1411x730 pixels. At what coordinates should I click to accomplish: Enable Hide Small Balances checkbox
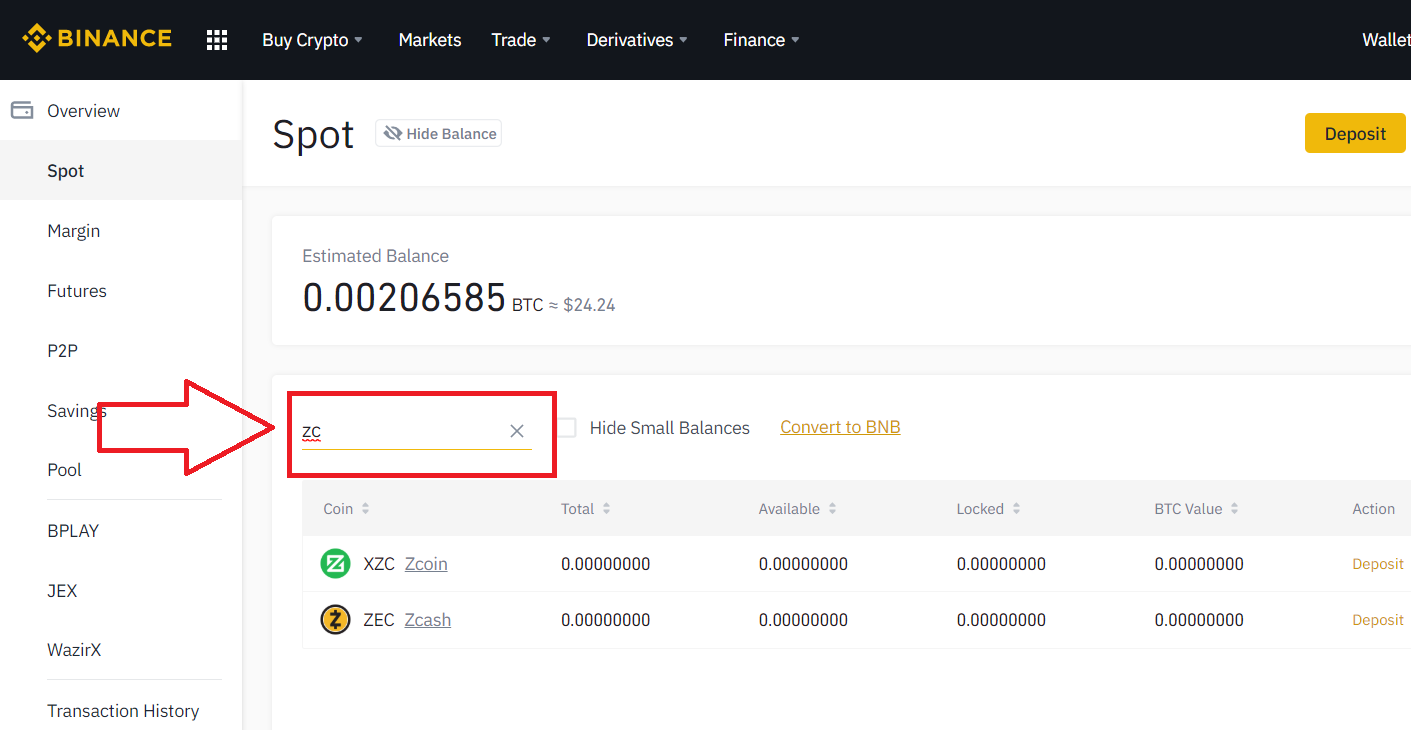pyautogui.click(x=567, y=428)
